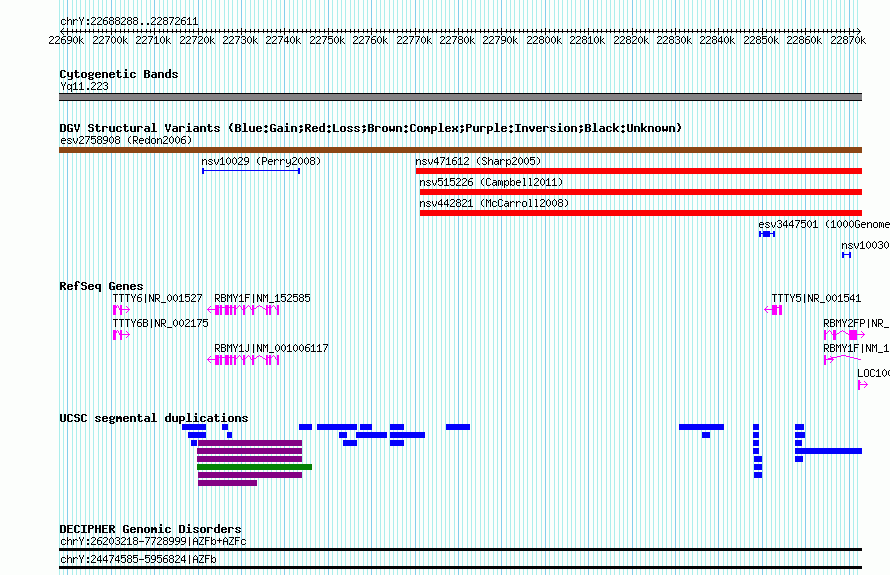Viewport: 890px width, 575px height.
Task: Click the 22850k ruler position label
Action: 761,40
